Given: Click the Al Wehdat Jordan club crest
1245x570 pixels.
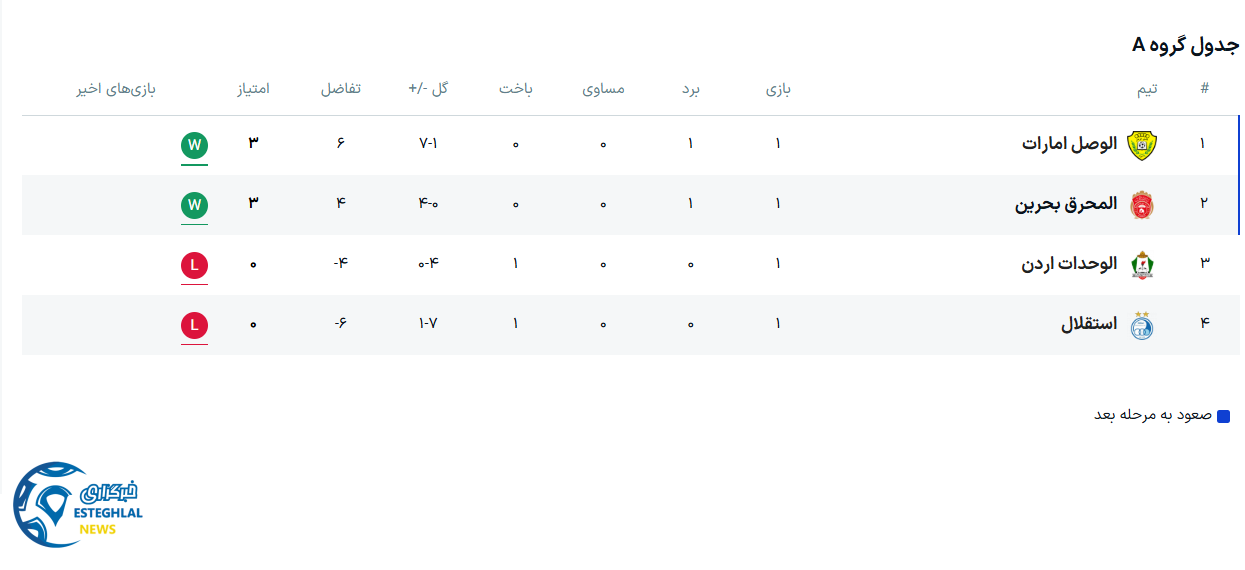Looking at the screenshot, I should (x=1140, y=265).
